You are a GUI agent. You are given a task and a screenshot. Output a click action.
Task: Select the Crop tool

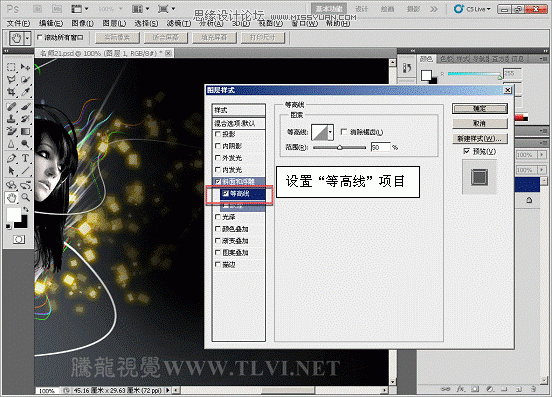(x=11, y=92)
